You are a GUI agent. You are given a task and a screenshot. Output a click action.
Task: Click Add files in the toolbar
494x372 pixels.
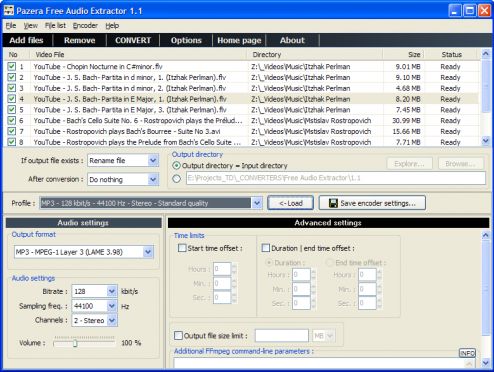point(26,40)
